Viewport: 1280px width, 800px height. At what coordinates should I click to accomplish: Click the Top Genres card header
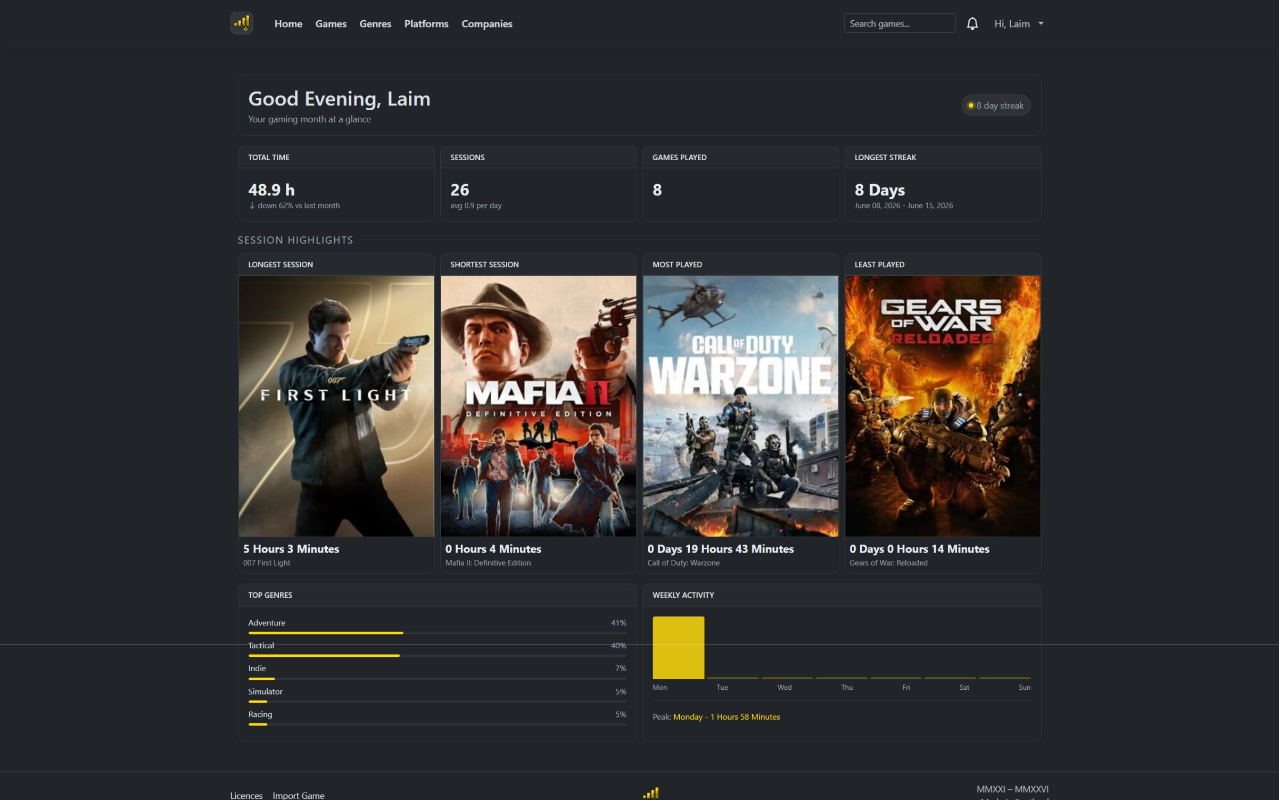[438, 595]
